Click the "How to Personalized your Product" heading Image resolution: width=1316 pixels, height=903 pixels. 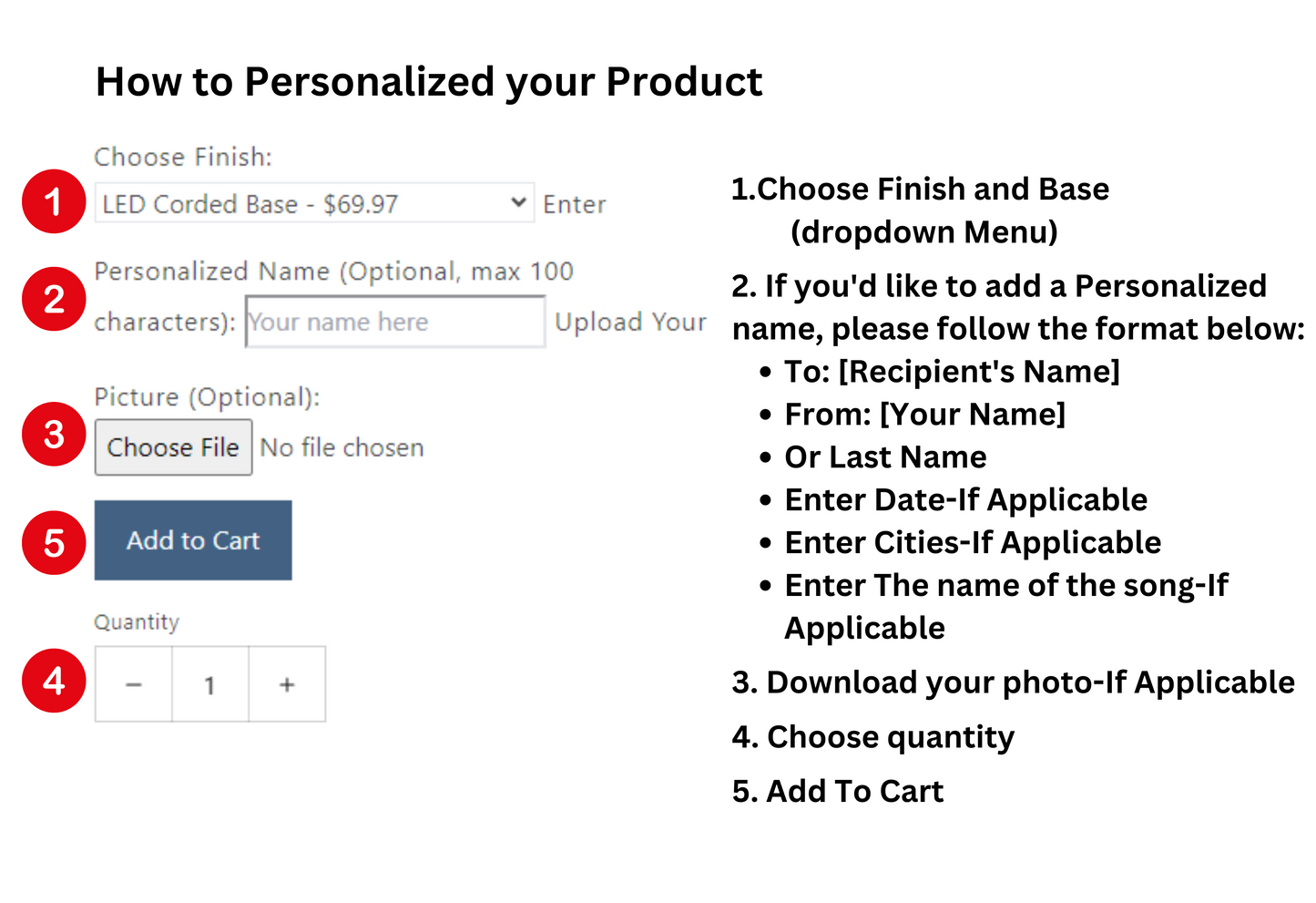(x=428, y=82)
